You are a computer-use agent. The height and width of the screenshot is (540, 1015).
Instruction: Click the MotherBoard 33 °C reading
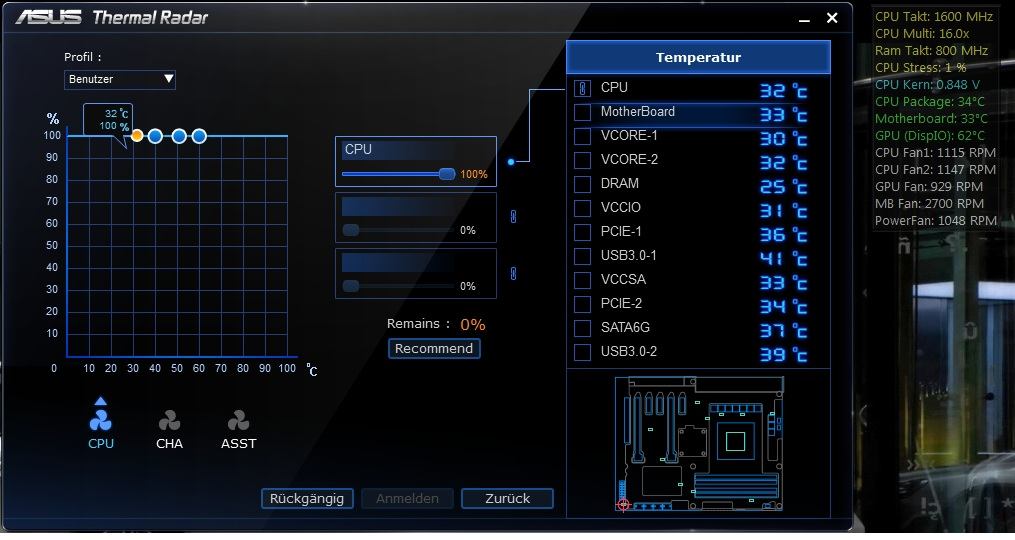click(783, 115)
